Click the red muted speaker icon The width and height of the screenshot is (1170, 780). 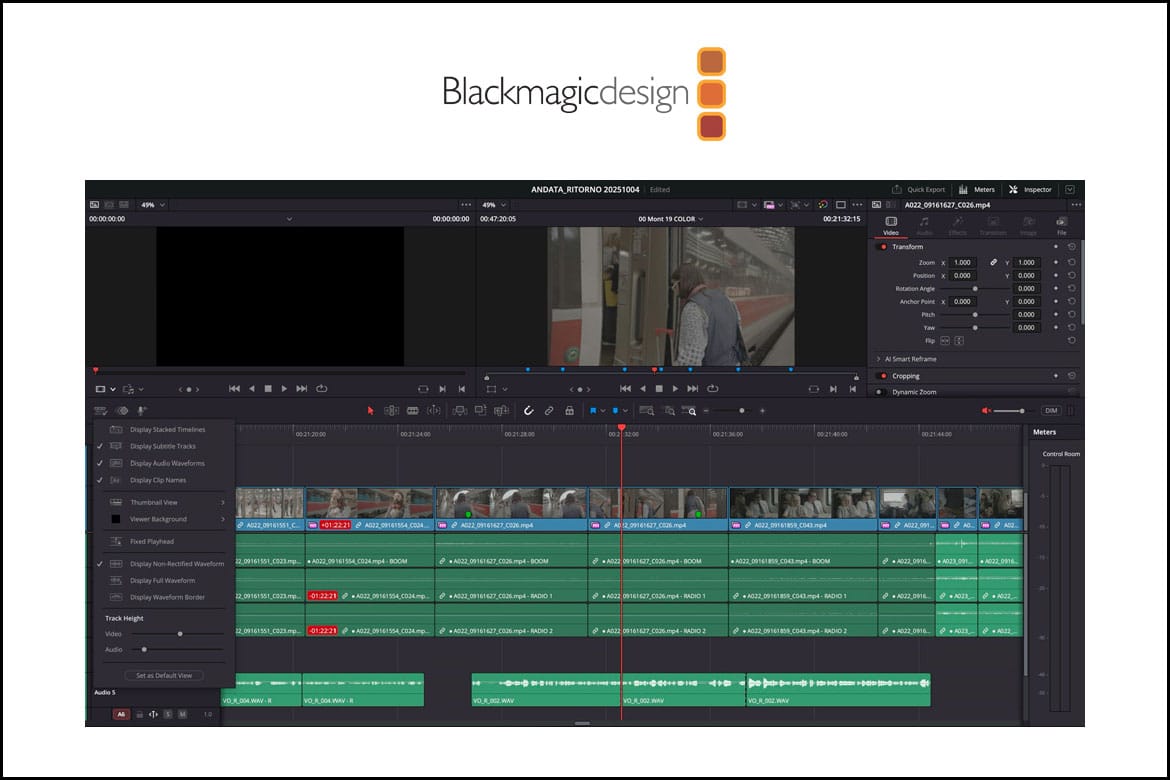[x=986, y=411]
